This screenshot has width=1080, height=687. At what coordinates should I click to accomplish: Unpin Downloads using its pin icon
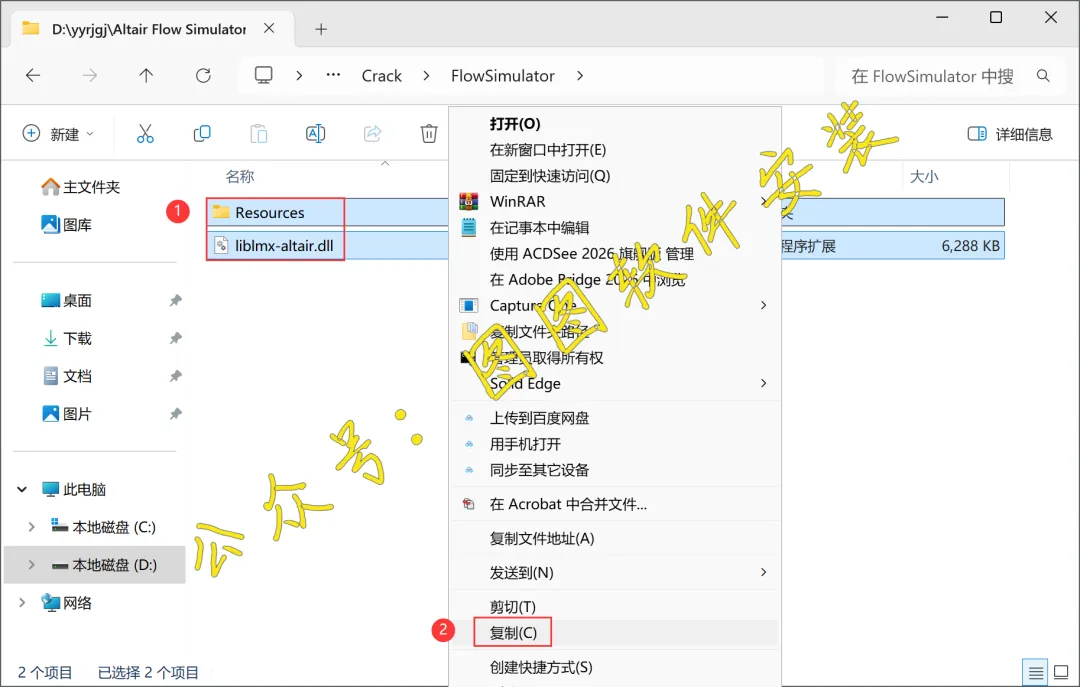[176, 338]
